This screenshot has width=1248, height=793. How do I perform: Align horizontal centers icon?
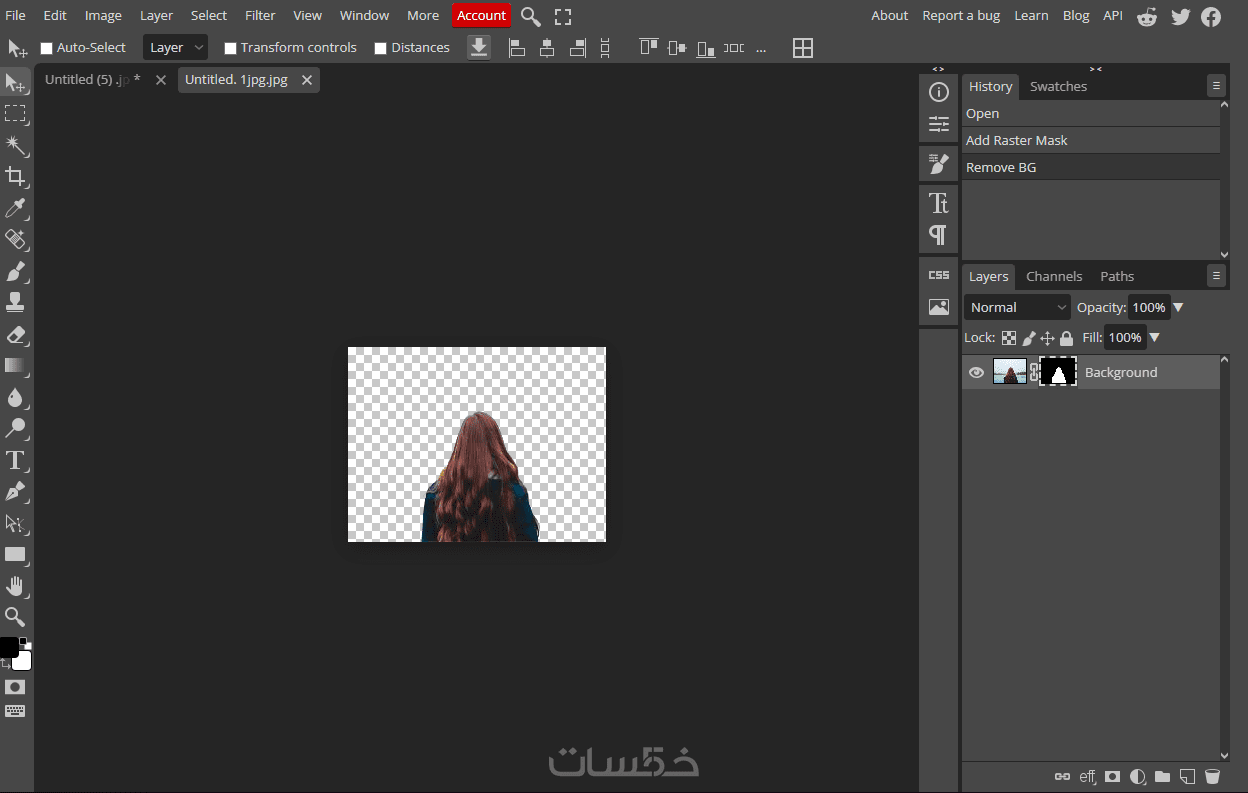click(x=547, y=47)
